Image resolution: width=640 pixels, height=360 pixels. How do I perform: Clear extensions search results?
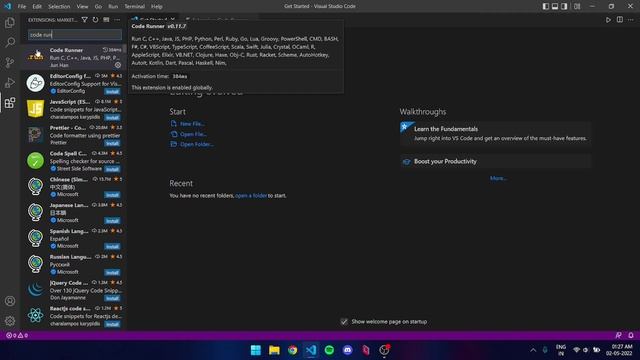tap(106, 20)
